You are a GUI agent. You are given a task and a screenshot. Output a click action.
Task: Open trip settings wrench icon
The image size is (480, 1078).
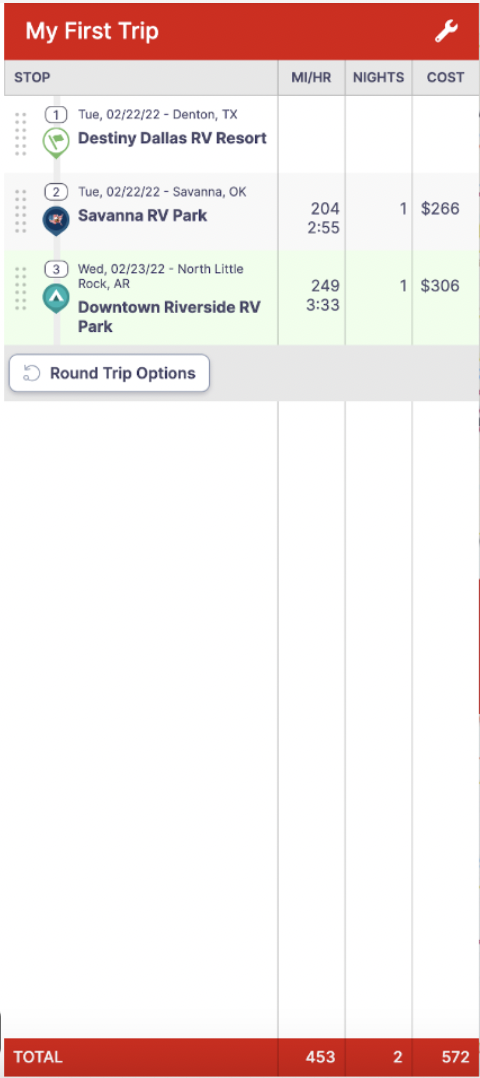coord(446,32)
